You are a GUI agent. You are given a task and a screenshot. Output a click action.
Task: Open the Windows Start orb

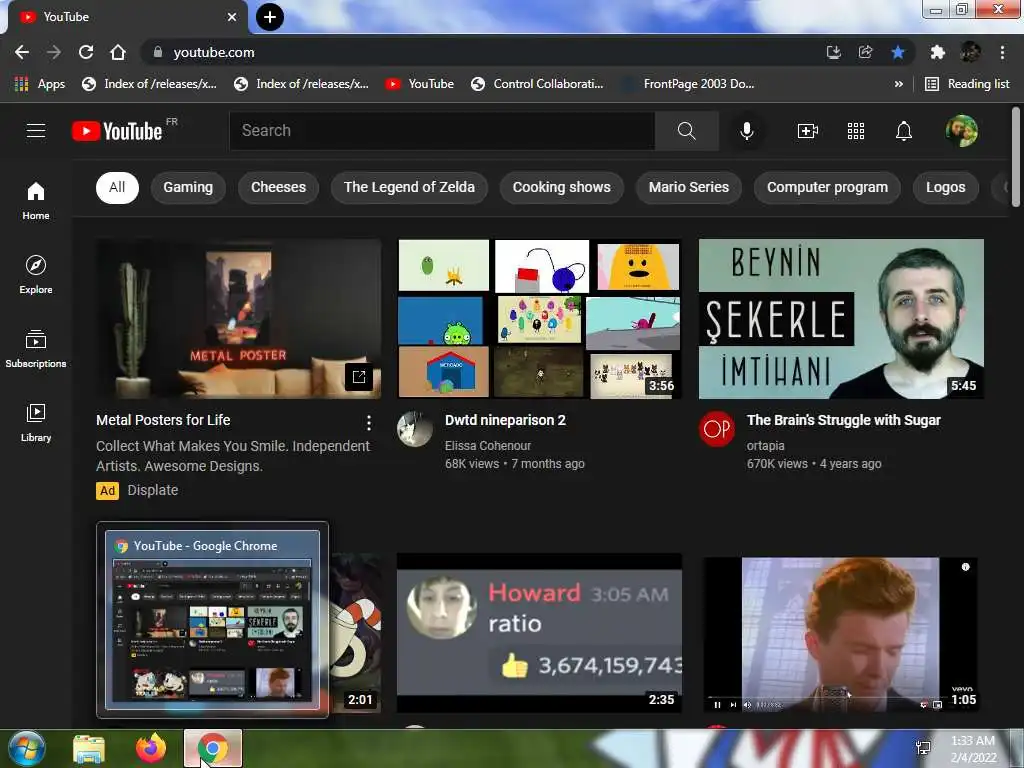point(27,748)
